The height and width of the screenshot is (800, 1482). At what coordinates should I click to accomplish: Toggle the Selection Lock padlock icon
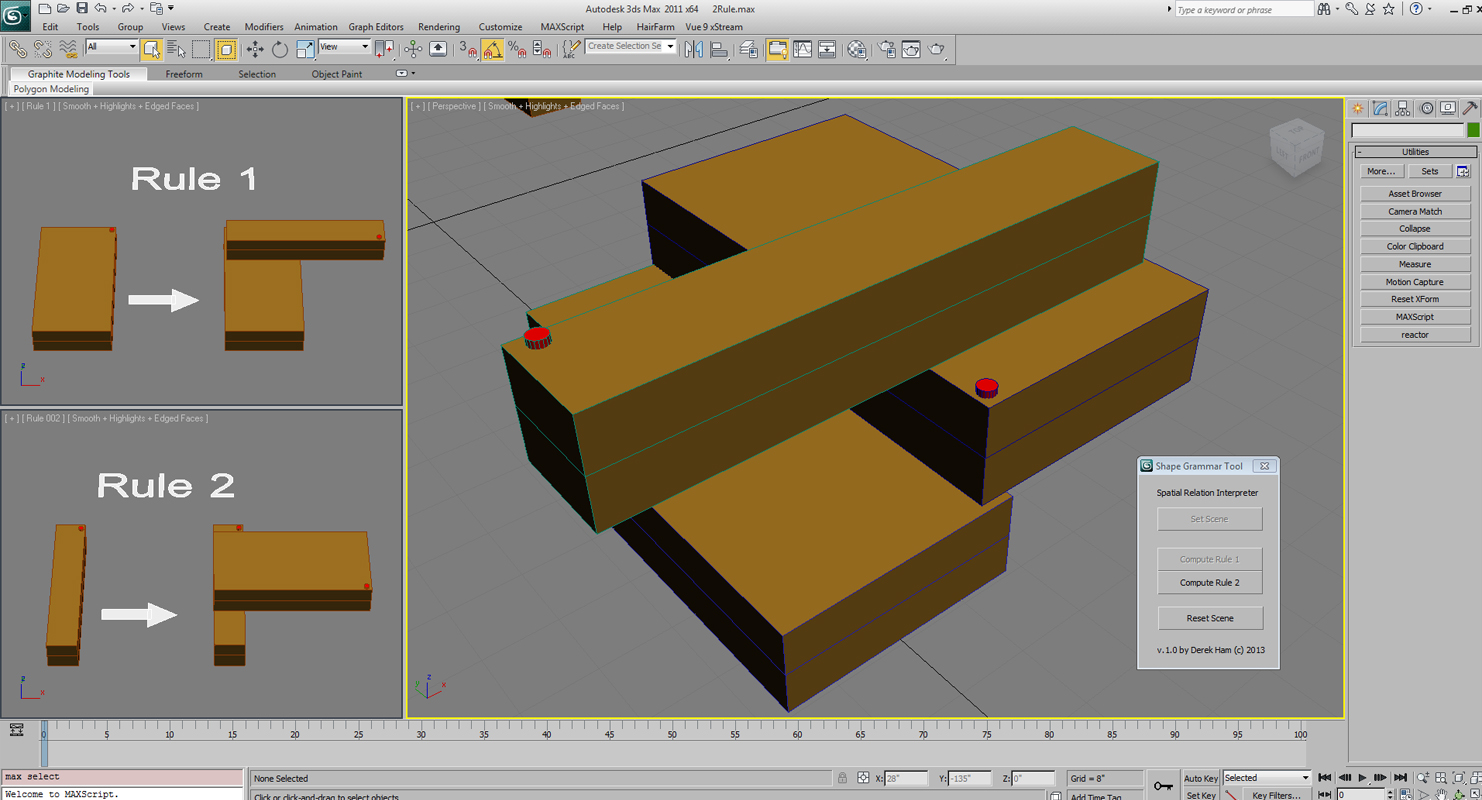point(842,778)
